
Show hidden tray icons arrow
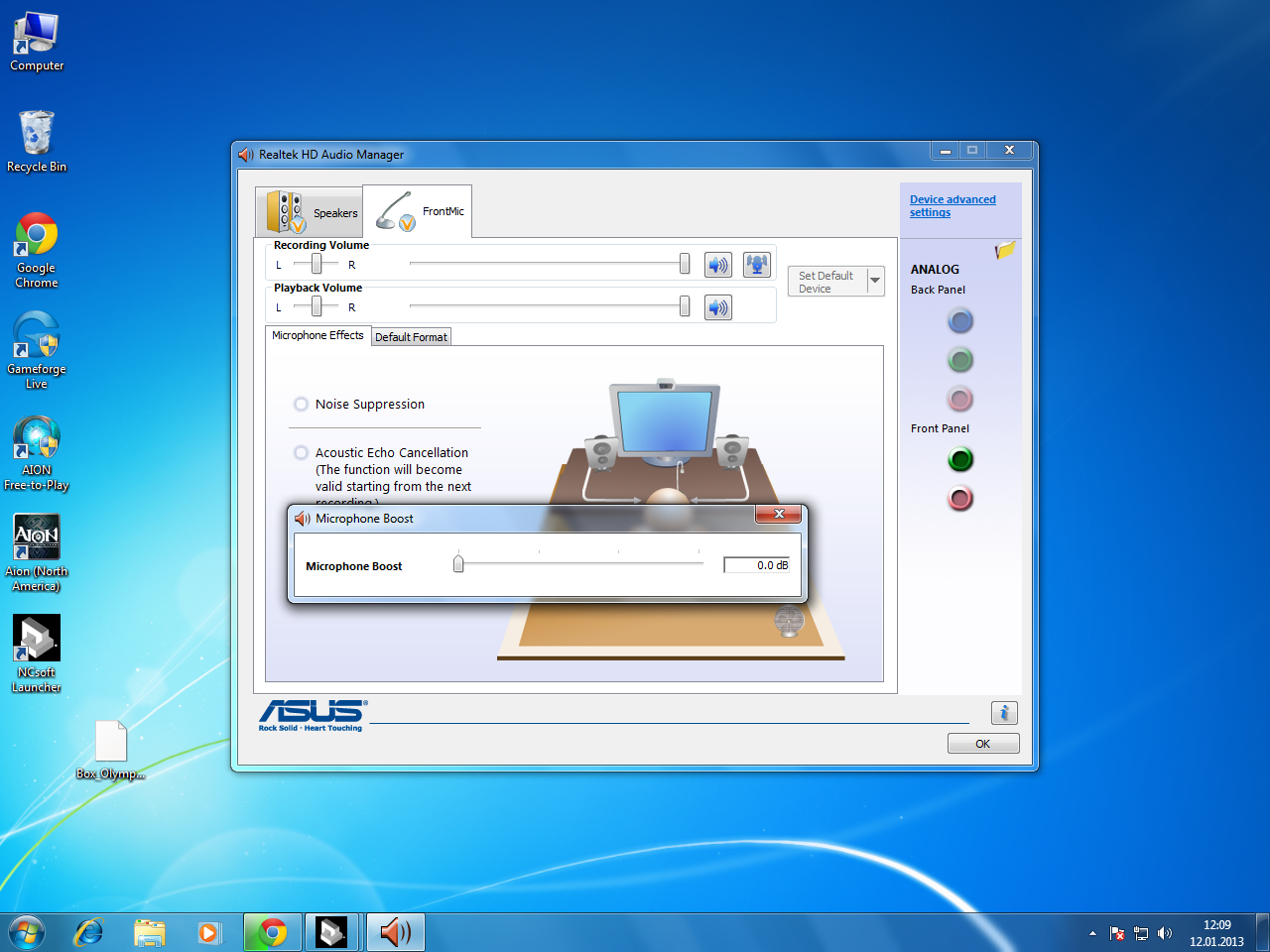point(1092,933)
